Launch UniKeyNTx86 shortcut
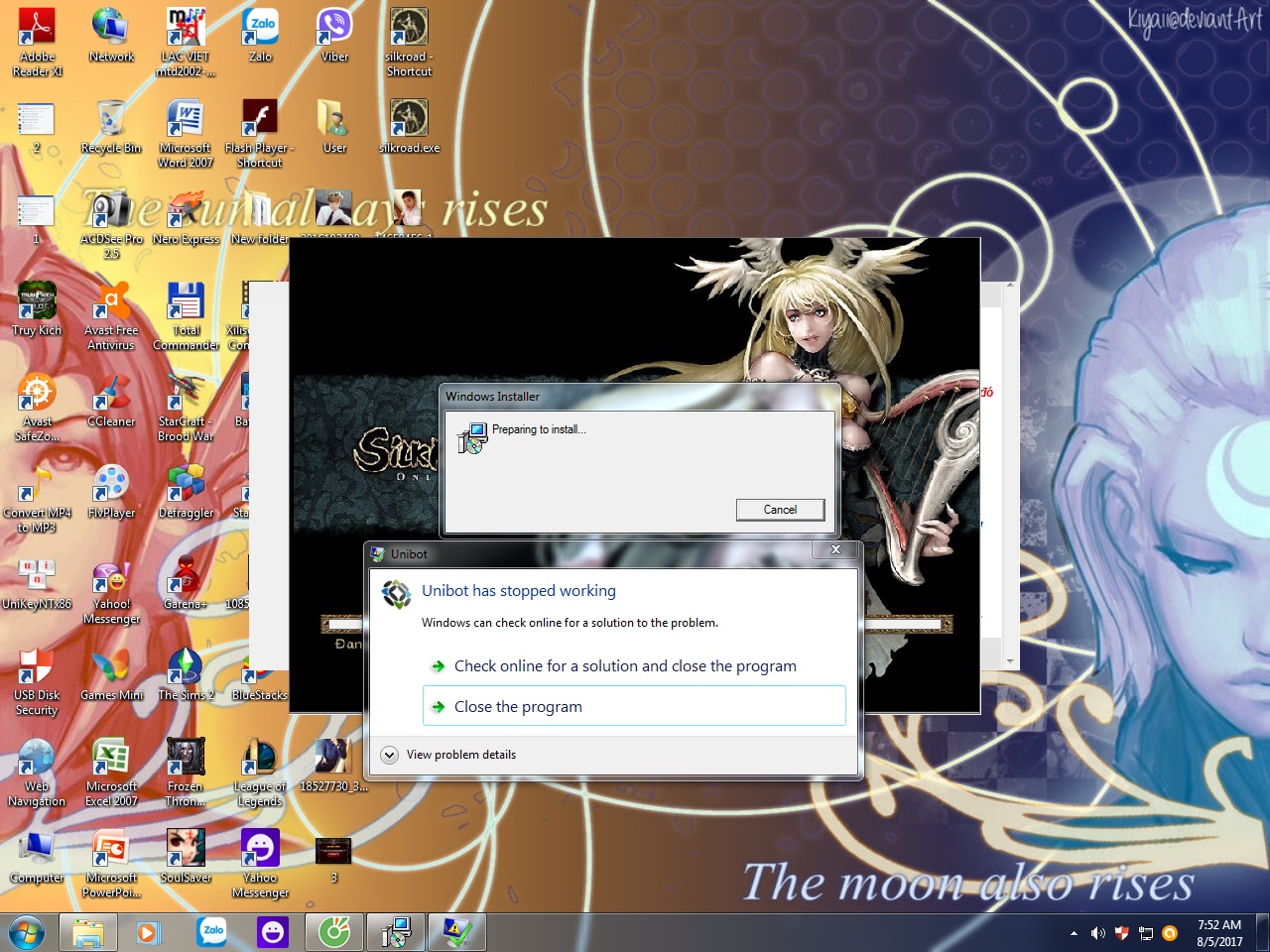The width and height of the screenshot is (1270, 952). tap(37, 582)
